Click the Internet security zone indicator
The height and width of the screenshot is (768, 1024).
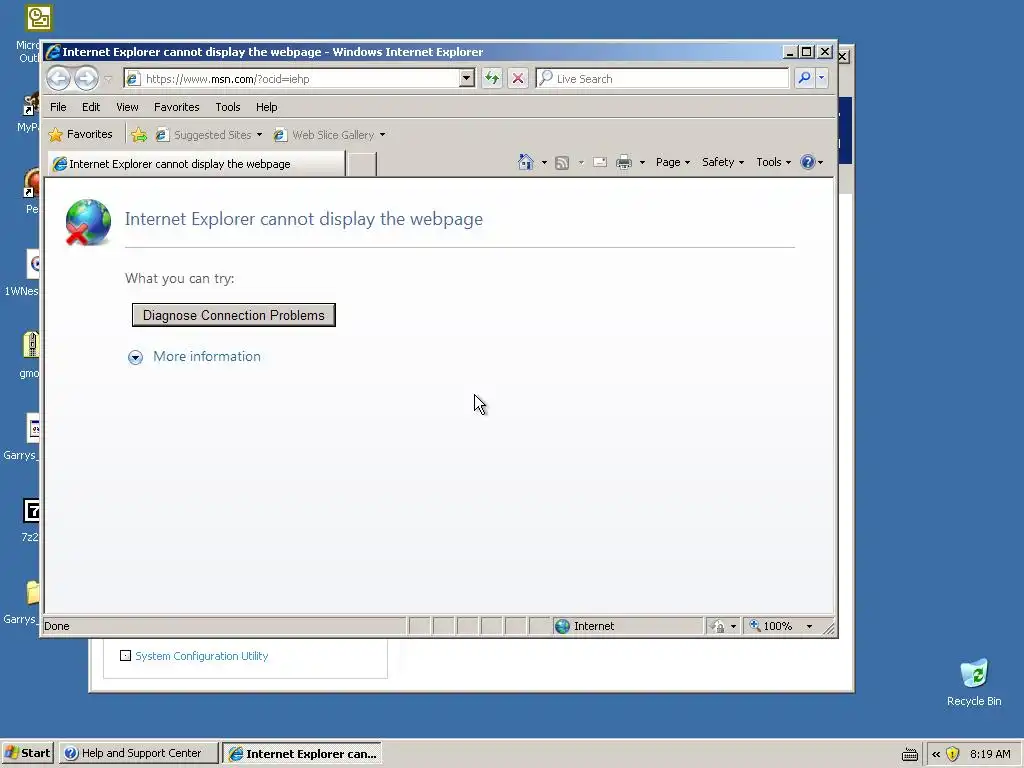[627, 626]
